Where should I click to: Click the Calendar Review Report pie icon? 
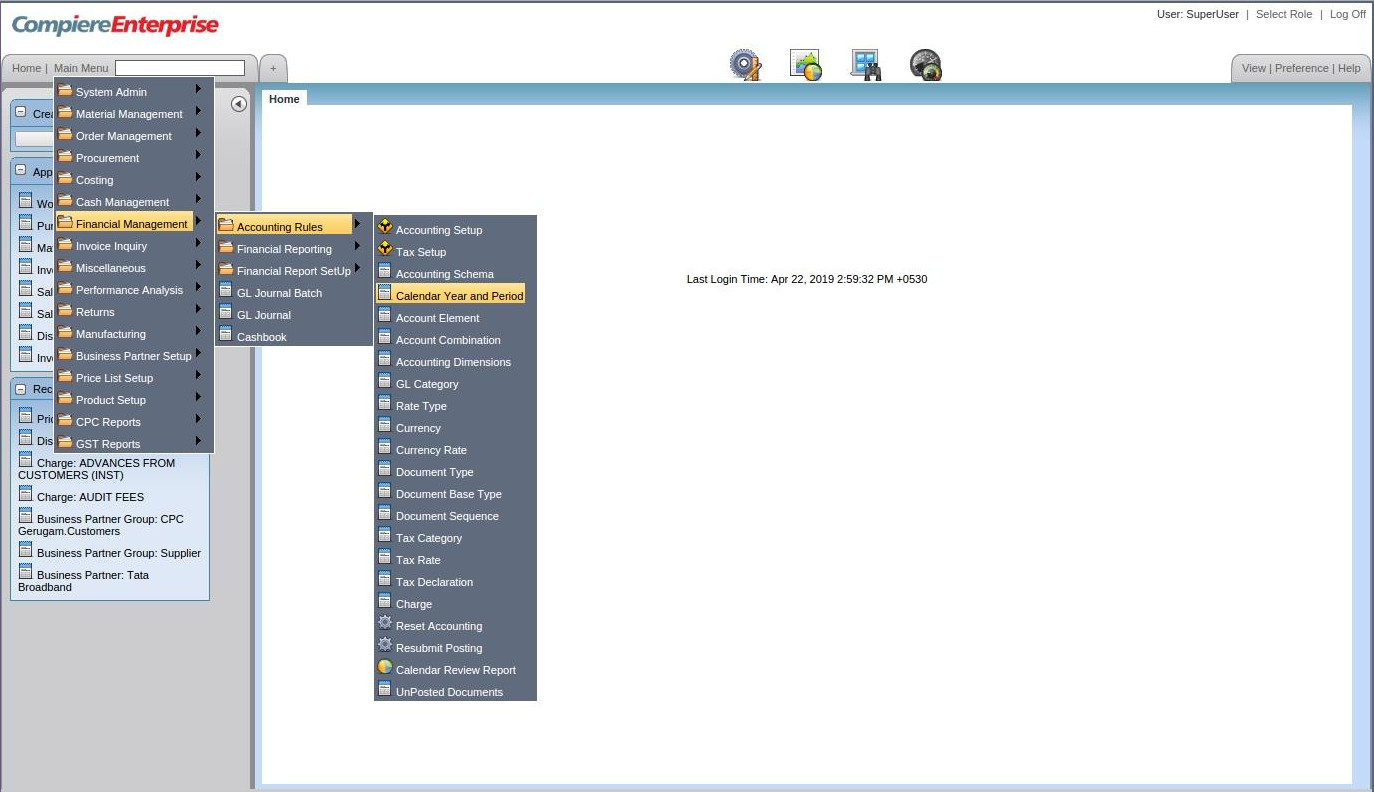click(x=385, y=668)
